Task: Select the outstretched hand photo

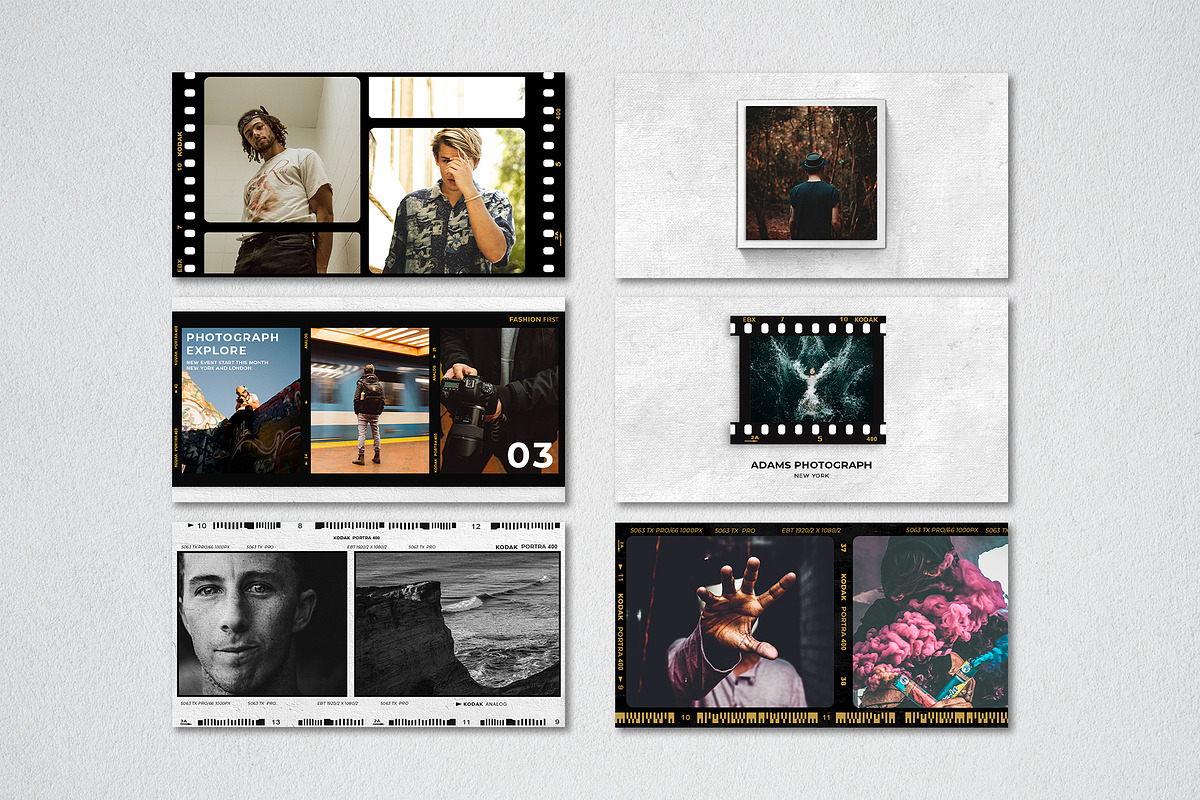Action: click(730, 621)
